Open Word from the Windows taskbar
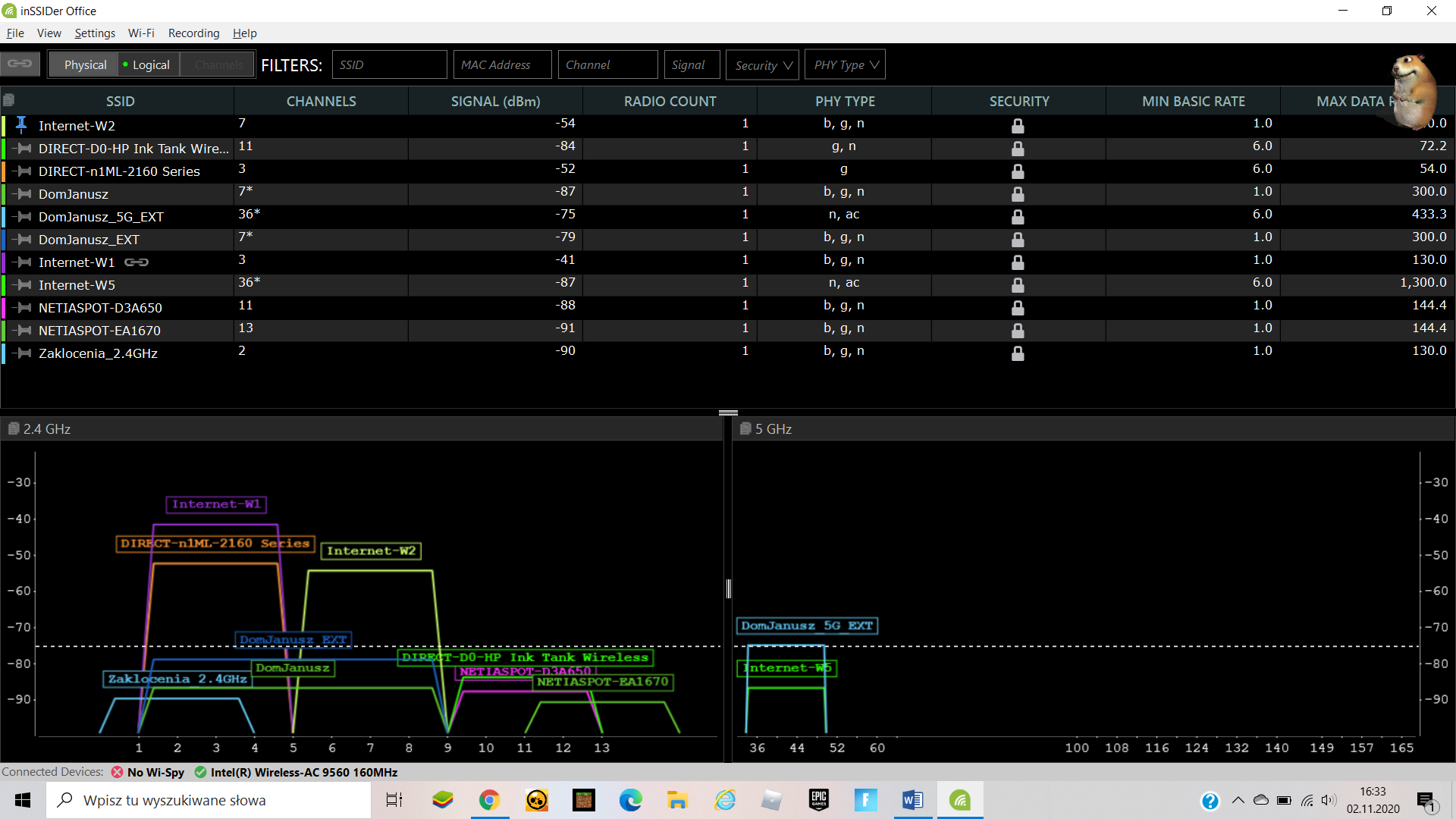 tap(912, 800)
